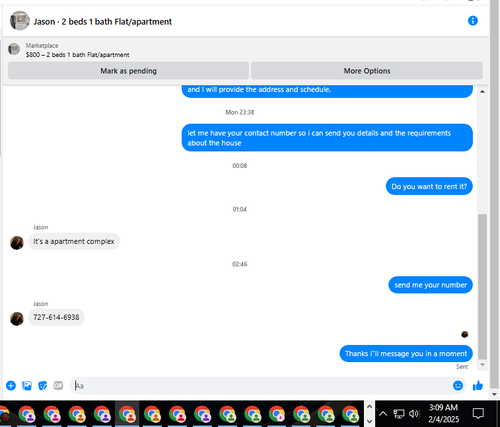Open the Windows notification center icon
Screen dimensions: 500x427
(x=478, y=413)
